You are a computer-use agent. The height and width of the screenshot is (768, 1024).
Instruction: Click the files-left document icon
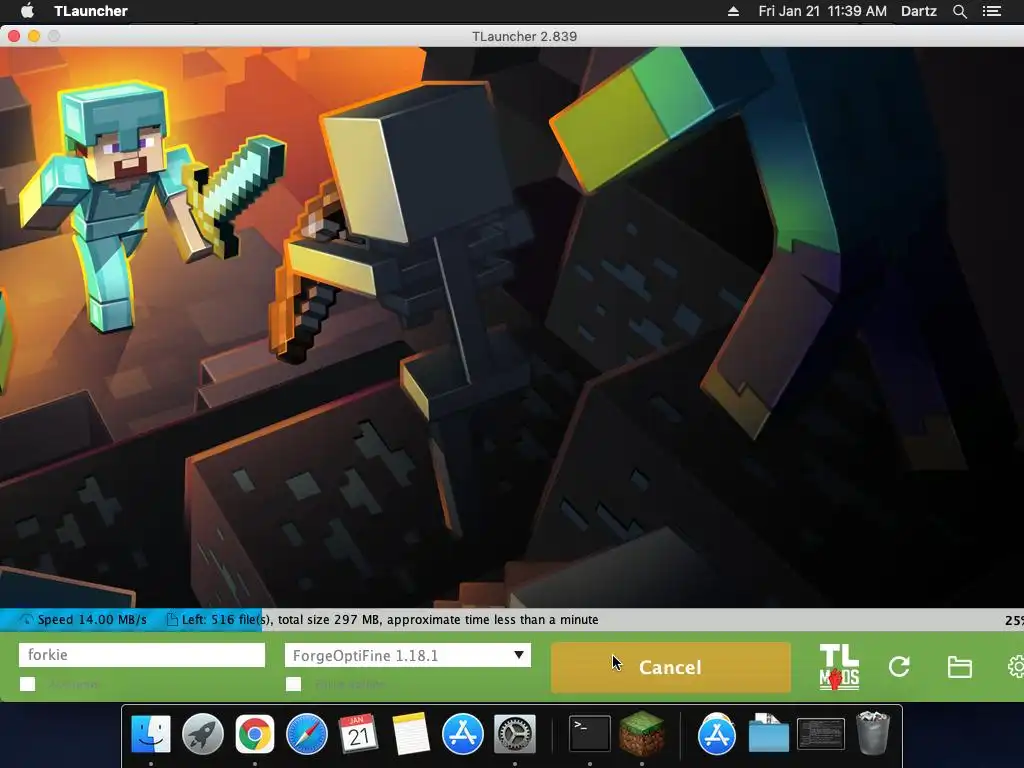click(x=172, y=620)
